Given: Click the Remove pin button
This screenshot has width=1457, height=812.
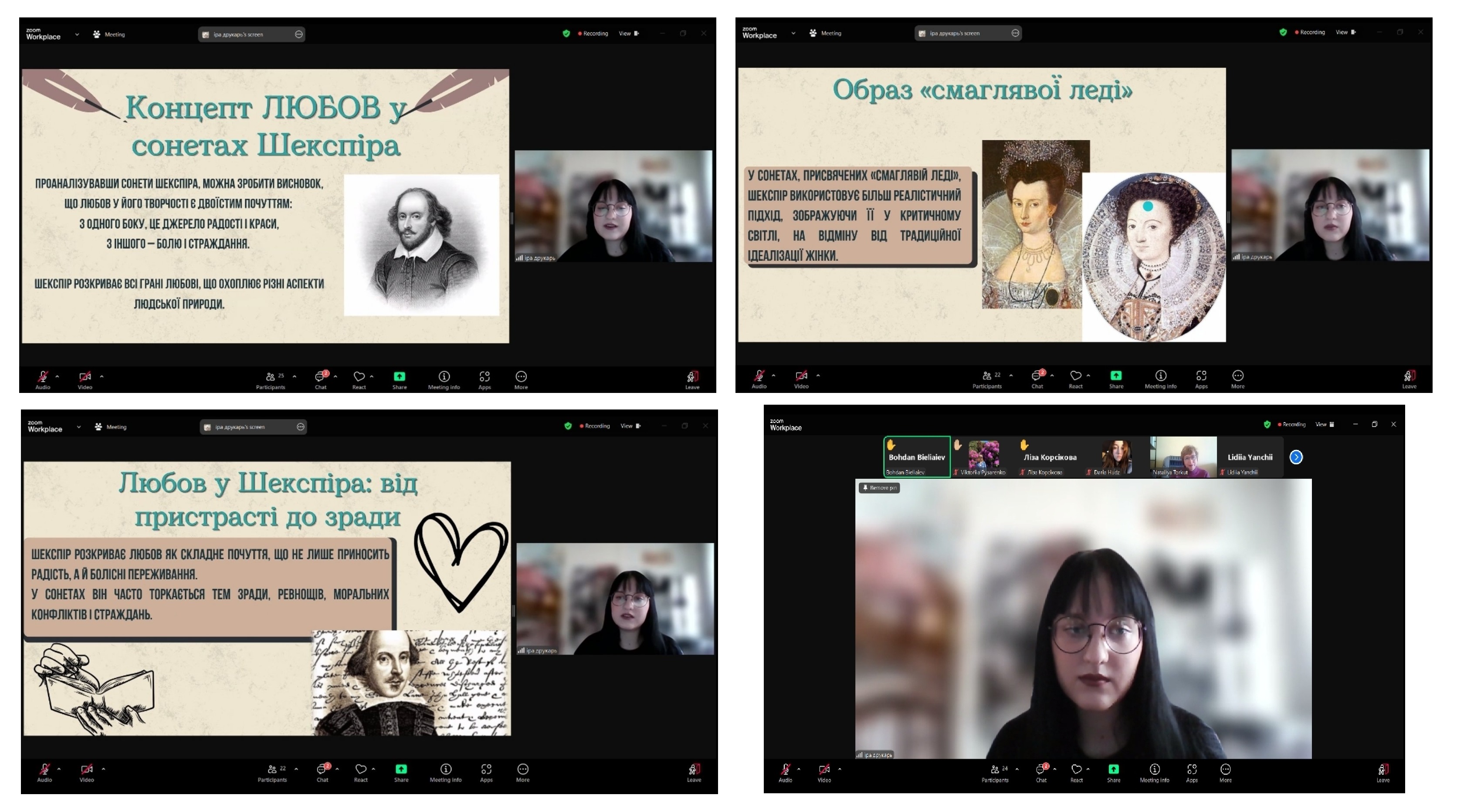Looking at the screenshot, I should [879, 487].
